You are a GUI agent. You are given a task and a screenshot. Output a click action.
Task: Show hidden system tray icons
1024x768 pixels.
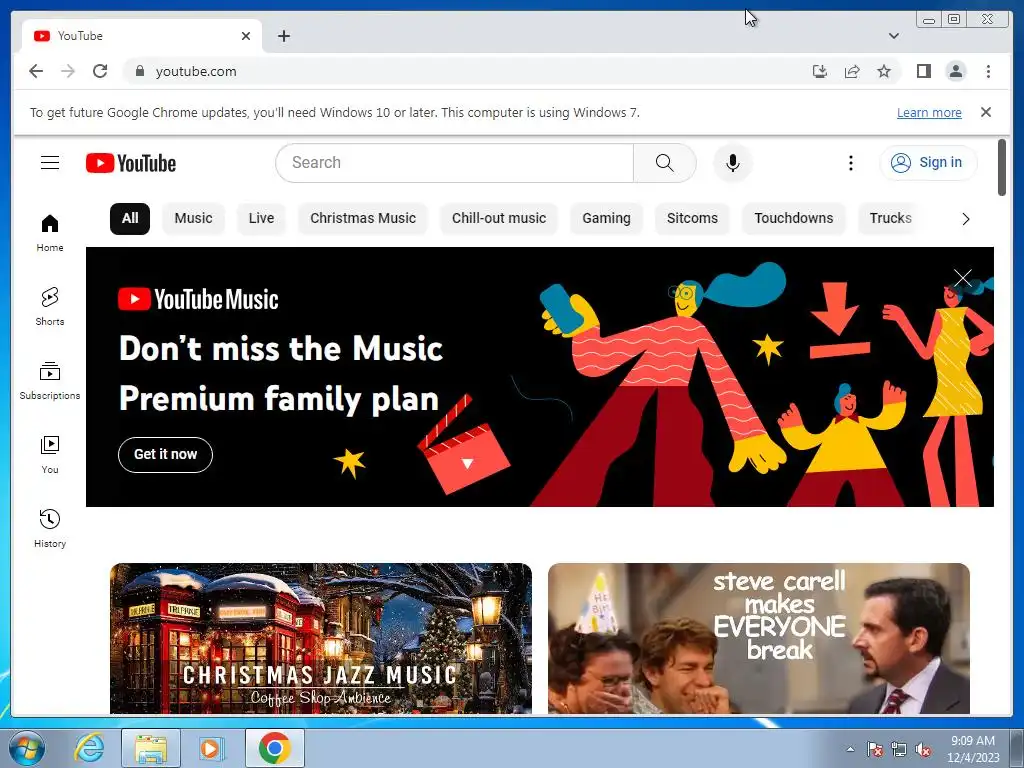(850, 749)
